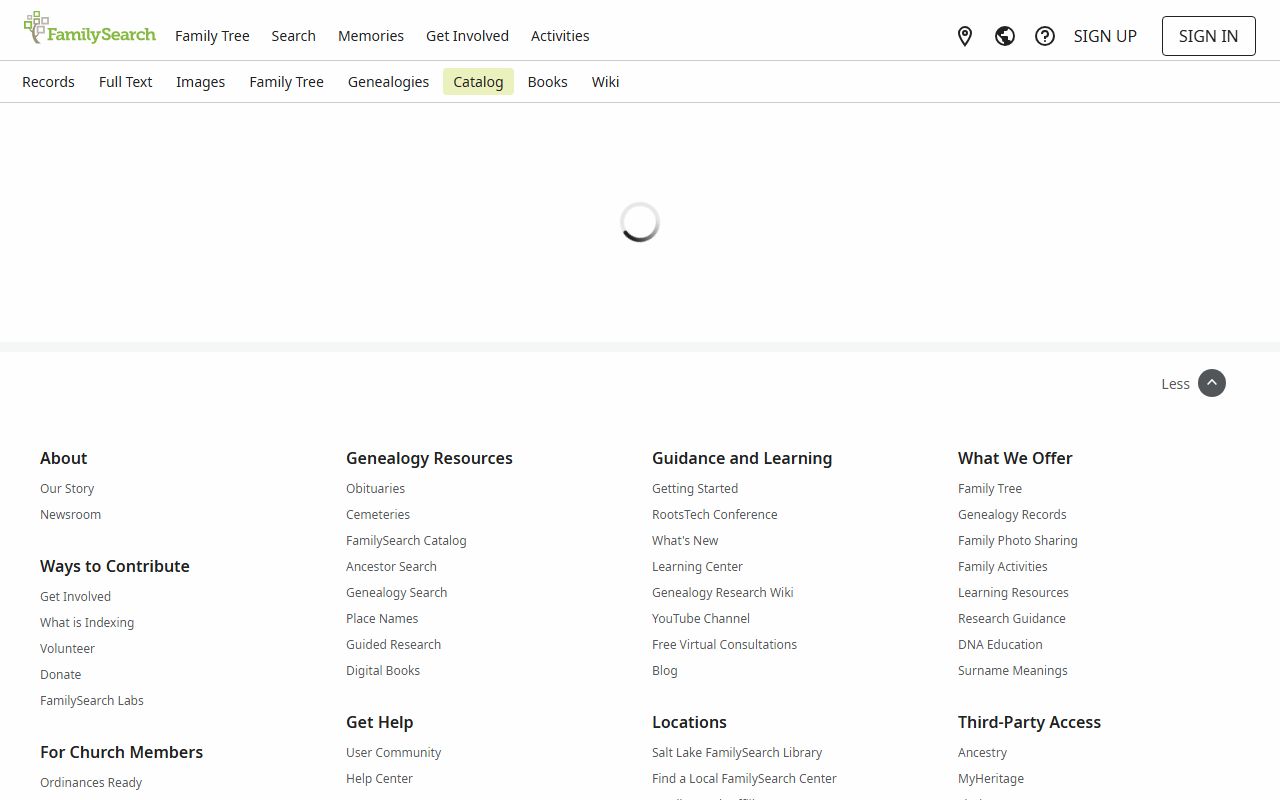The height and width of the screenshot is (800, 1280).
Task: Switch to the Genealogies tab
Action: click(x=388, y=82)
